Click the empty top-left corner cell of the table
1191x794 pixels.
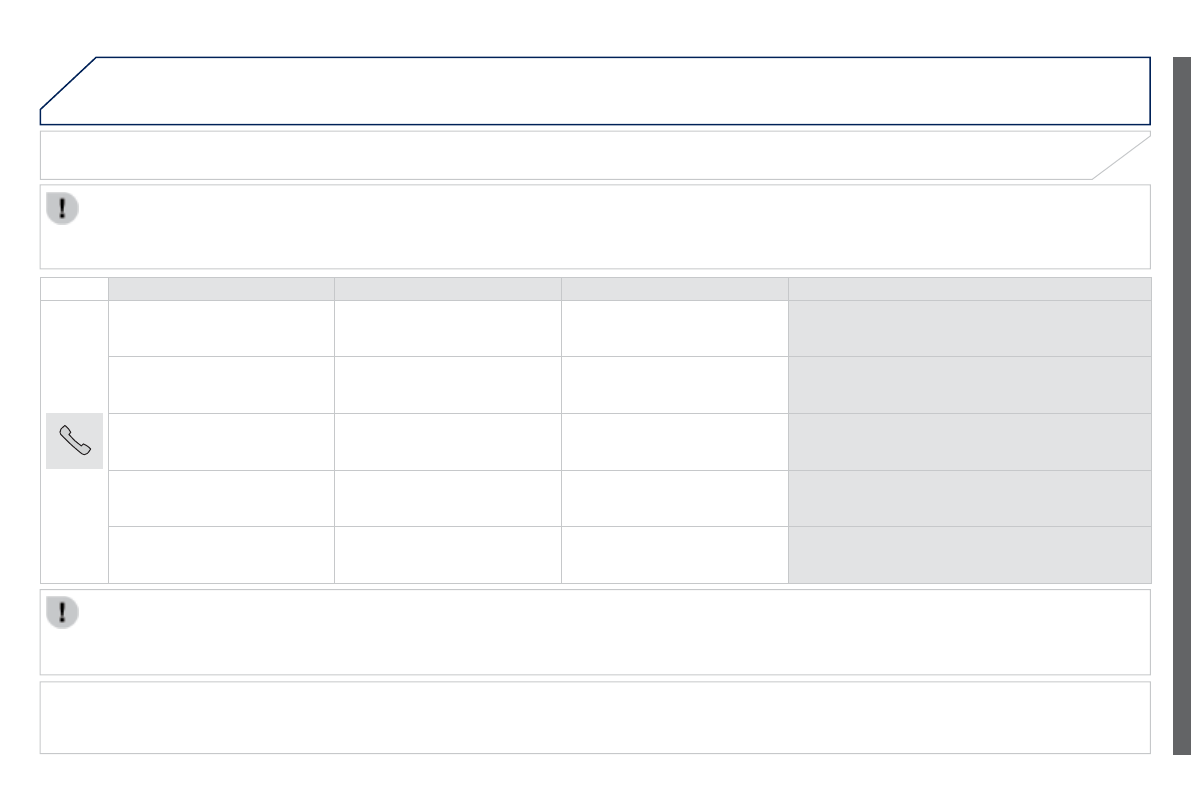(x=74, y=289)
